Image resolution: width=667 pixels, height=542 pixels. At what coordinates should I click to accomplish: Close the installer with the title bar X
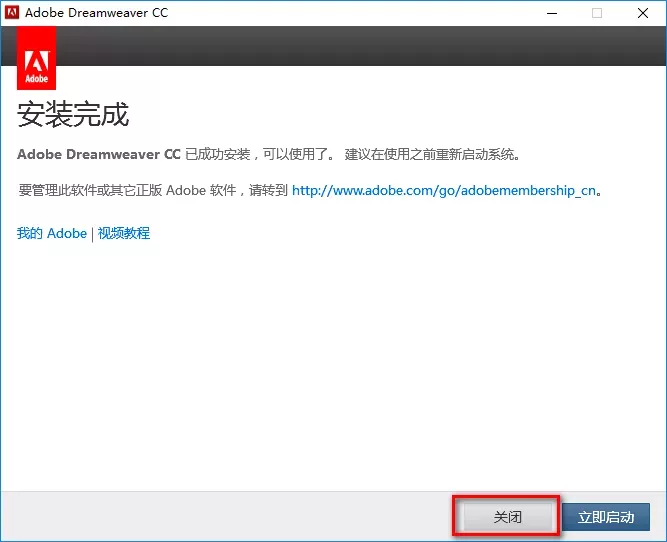[x=643, y=13]
